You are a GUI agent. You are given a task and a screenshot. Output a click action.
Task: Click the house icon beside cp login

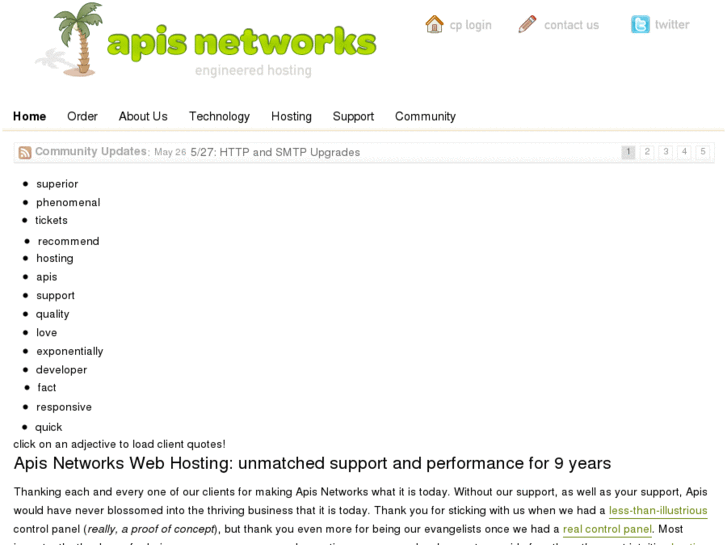click(434, 24)
